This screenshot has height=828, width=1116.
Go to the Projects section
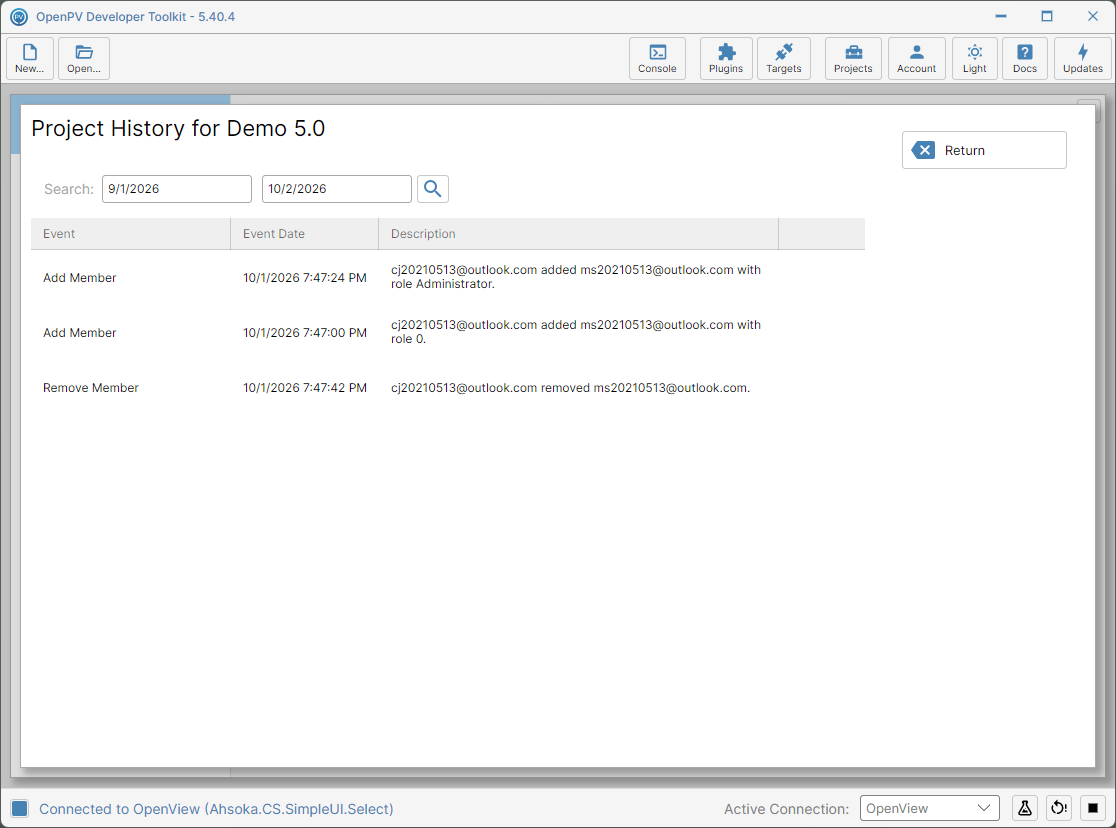(x=853, y=58)
